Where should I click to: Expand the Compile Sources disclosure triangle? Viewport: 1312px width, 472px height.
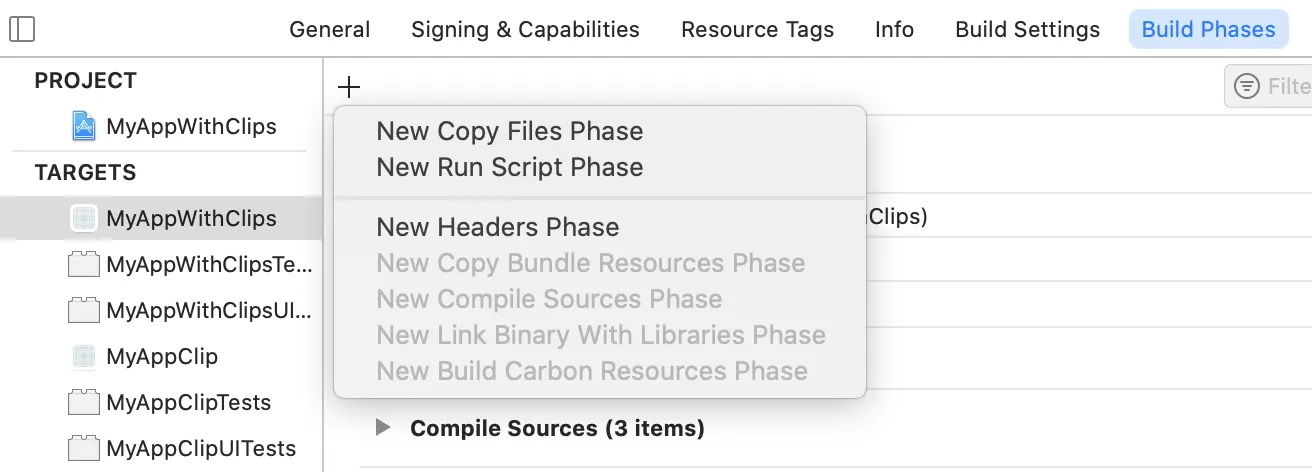click(x=382, y=428)
